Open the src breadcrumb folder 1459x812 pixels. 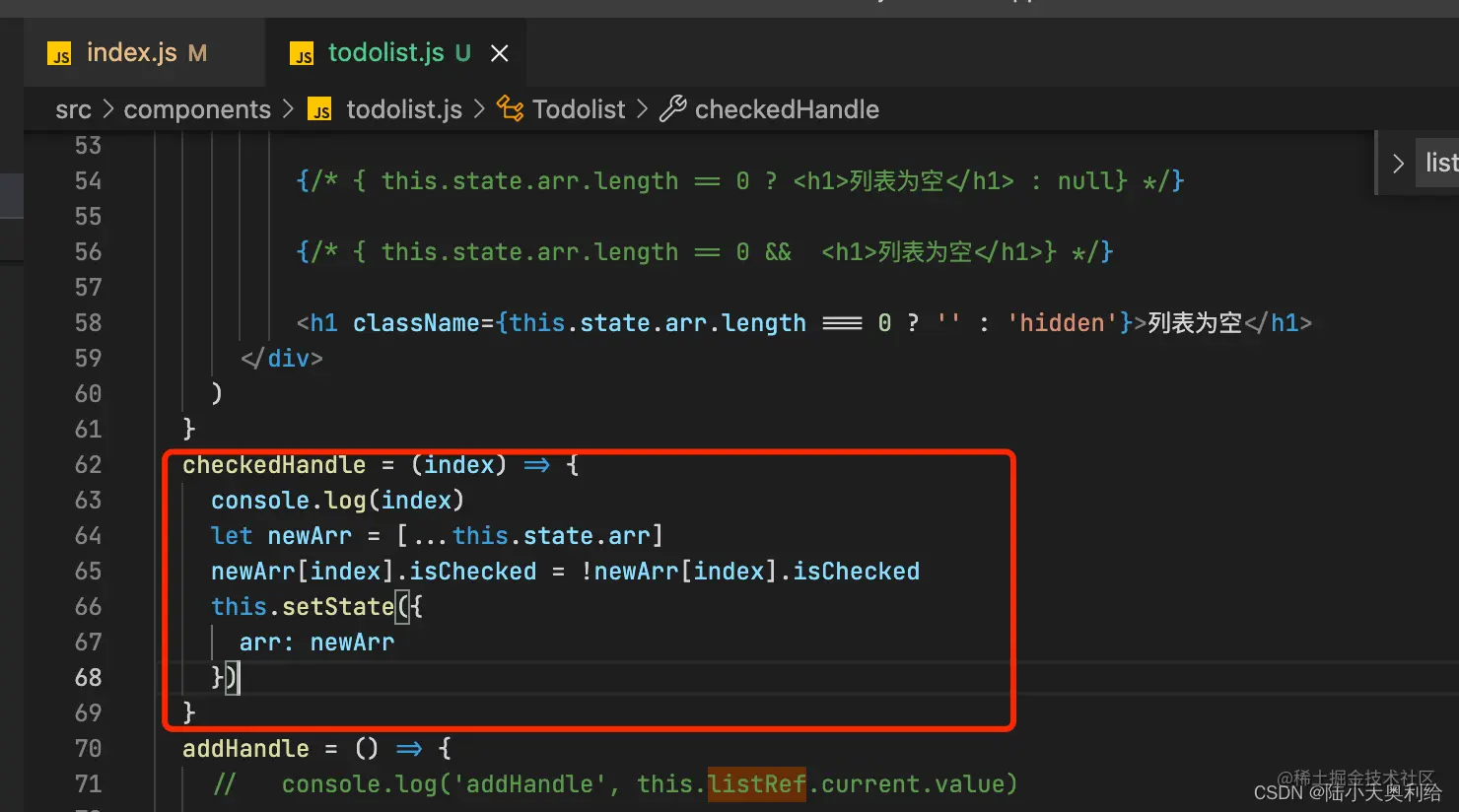73,109
